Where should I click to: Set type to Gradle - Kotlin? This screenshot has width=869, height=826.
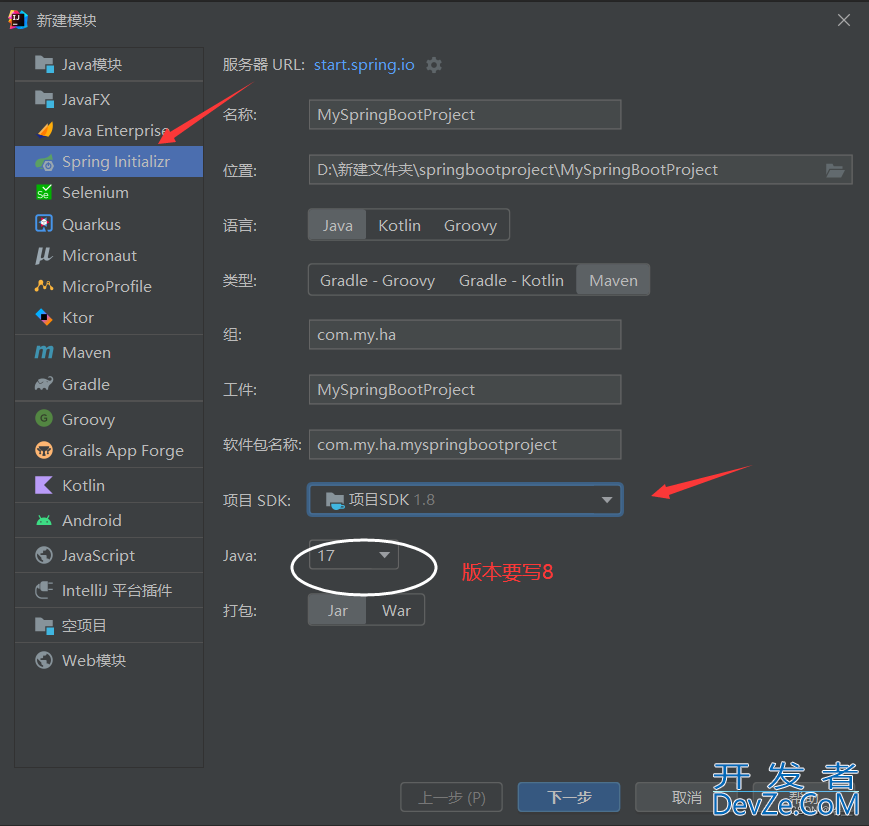click(511, 281)
